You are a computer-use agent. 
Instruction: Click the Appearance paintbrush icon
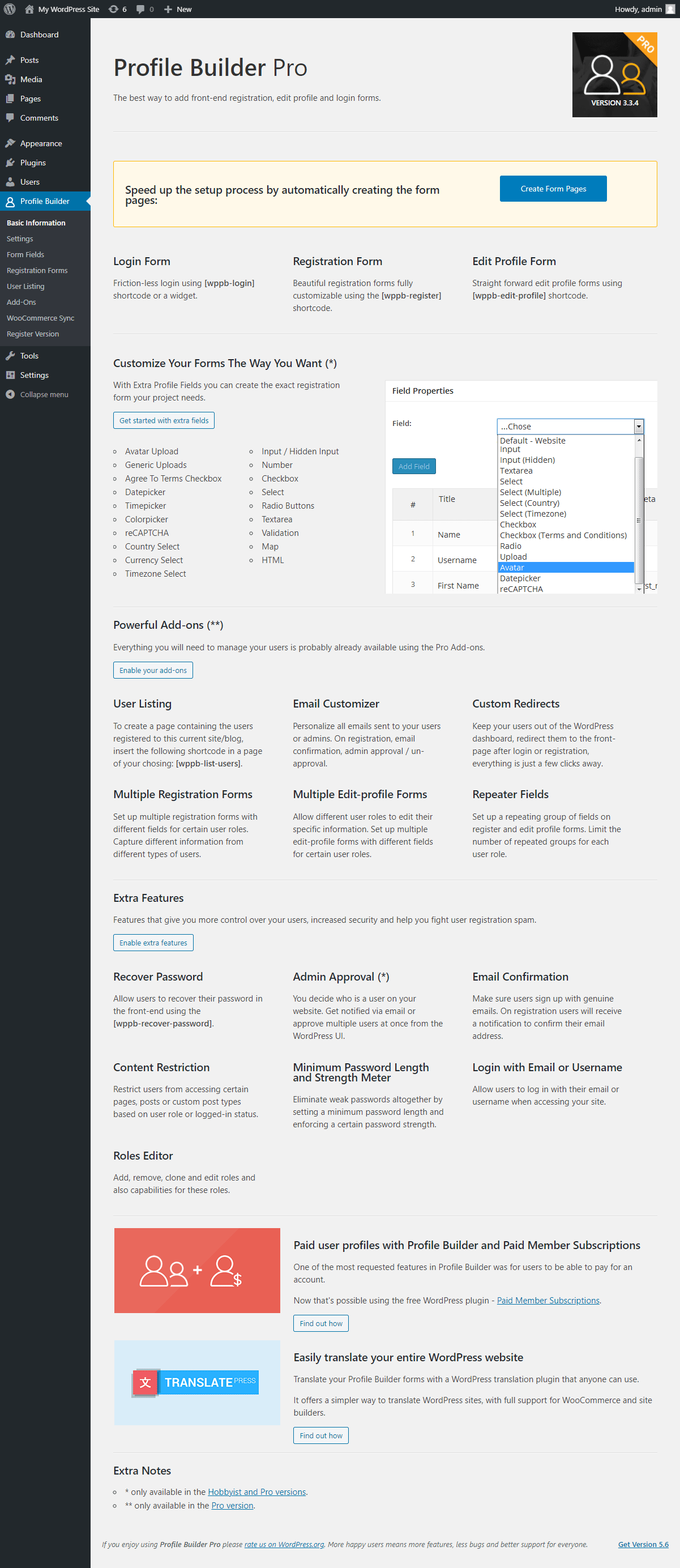[10, 144]
